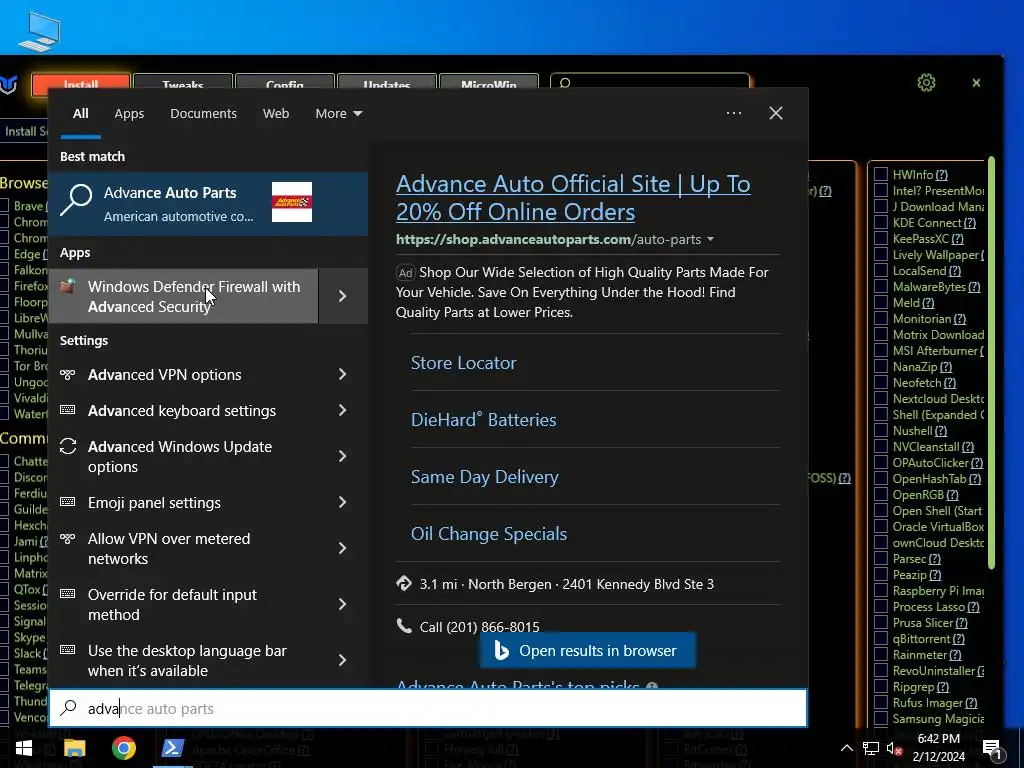Click the Allow VPN over metered icon

pyautogui.click(x=68, y=538)
